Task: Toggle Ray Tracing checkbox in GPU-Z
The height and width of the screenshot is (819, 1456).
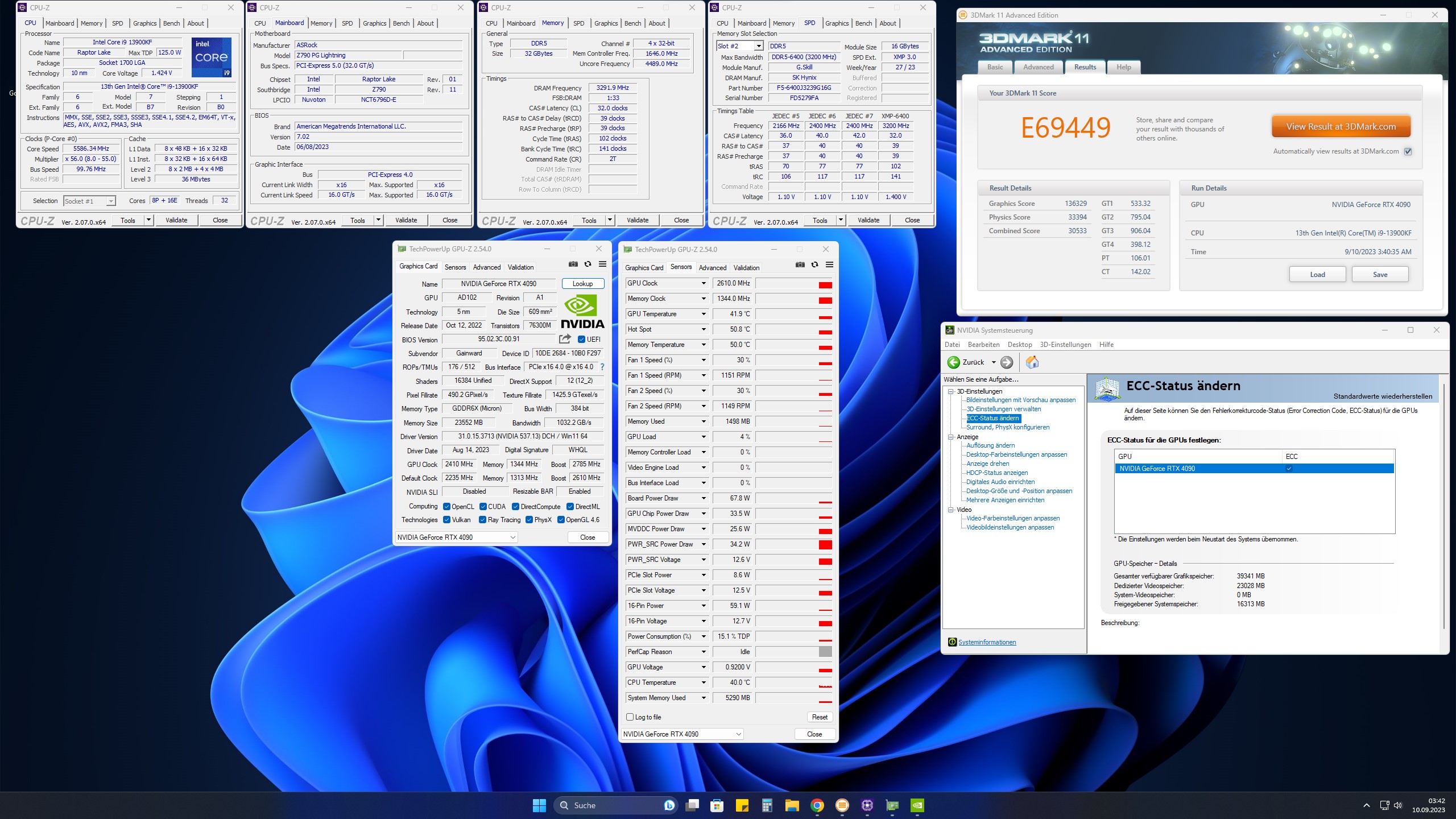Action: click(482, 520)
